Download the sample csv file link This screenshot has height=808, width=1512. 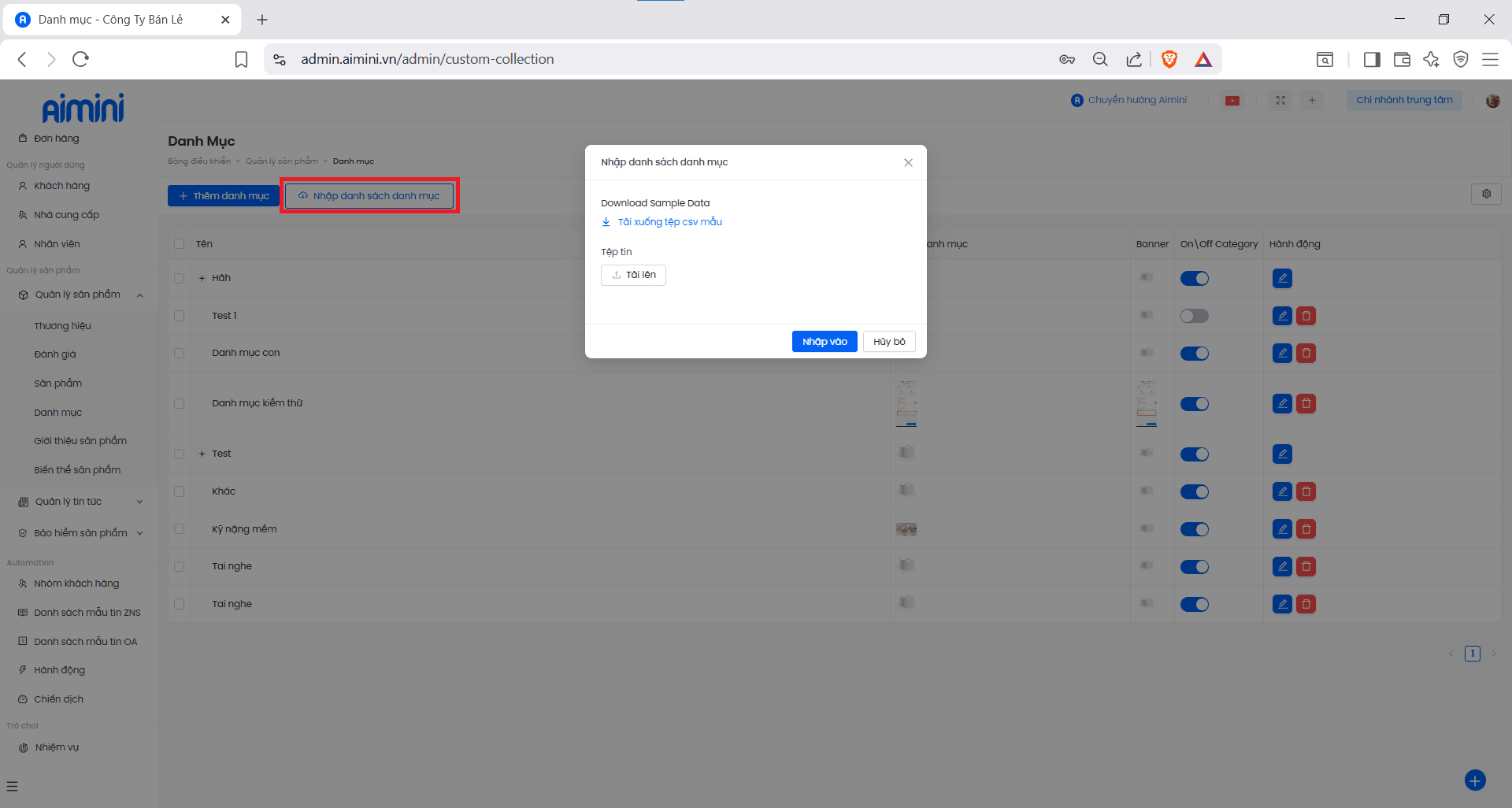[669, 222]
